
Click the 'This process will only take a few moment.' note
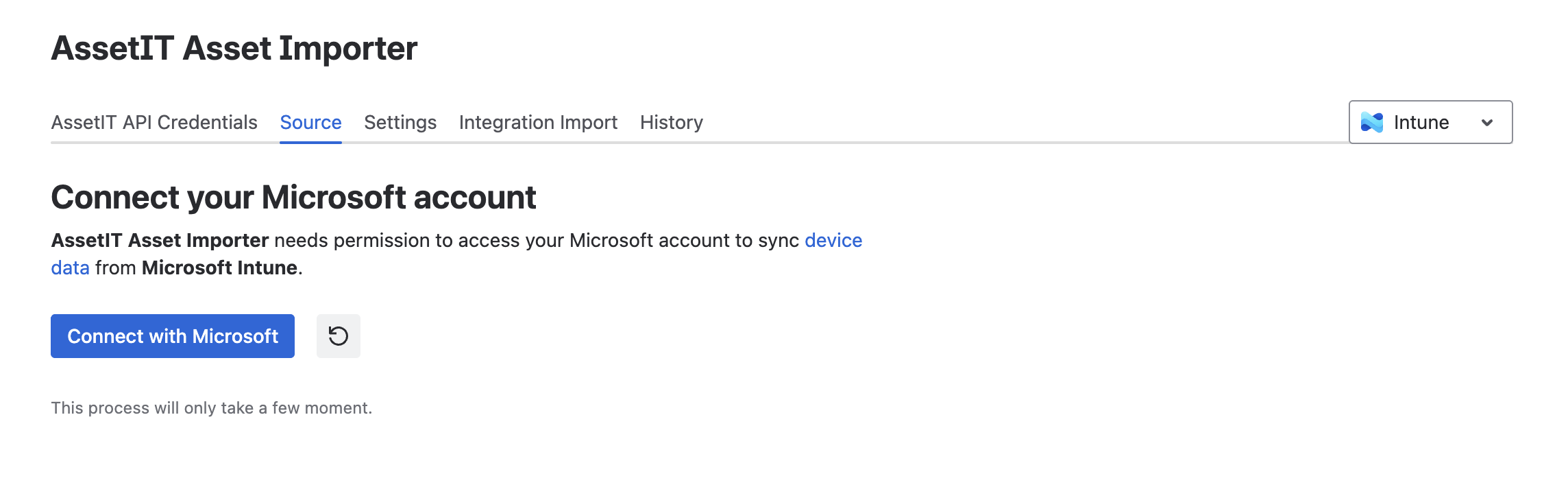point(212,408)
